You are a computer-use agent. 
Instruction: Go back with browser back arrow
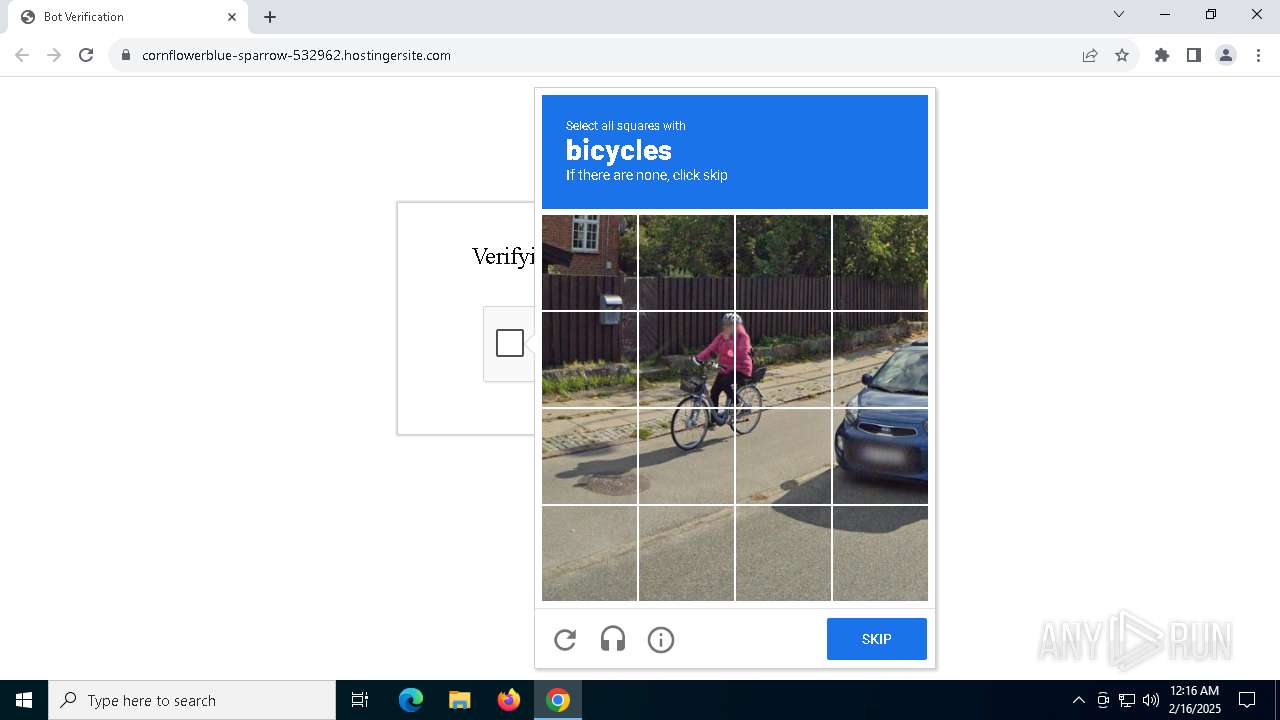[22, 55]
